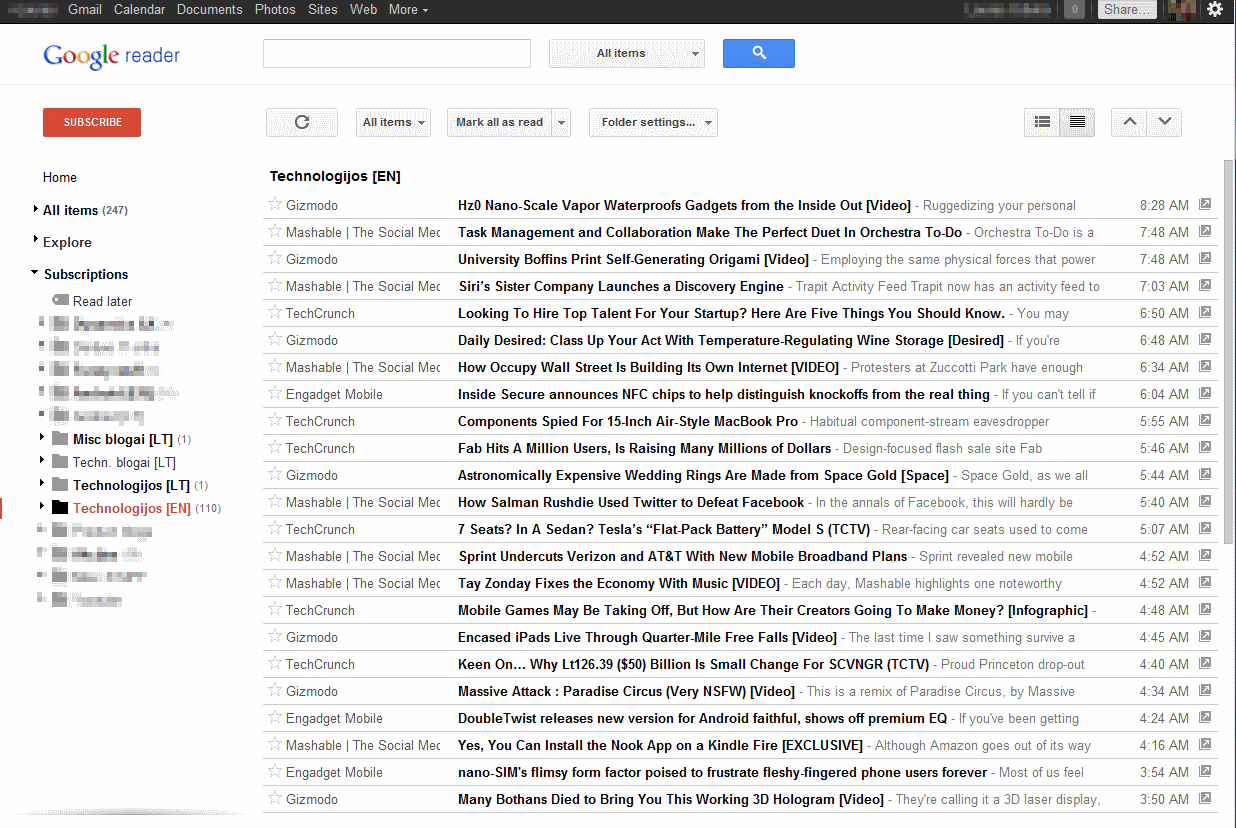Open the More menu in top bar
Image resolution: width=1236 pixels, height=828 pixels.
click(408, 9)
